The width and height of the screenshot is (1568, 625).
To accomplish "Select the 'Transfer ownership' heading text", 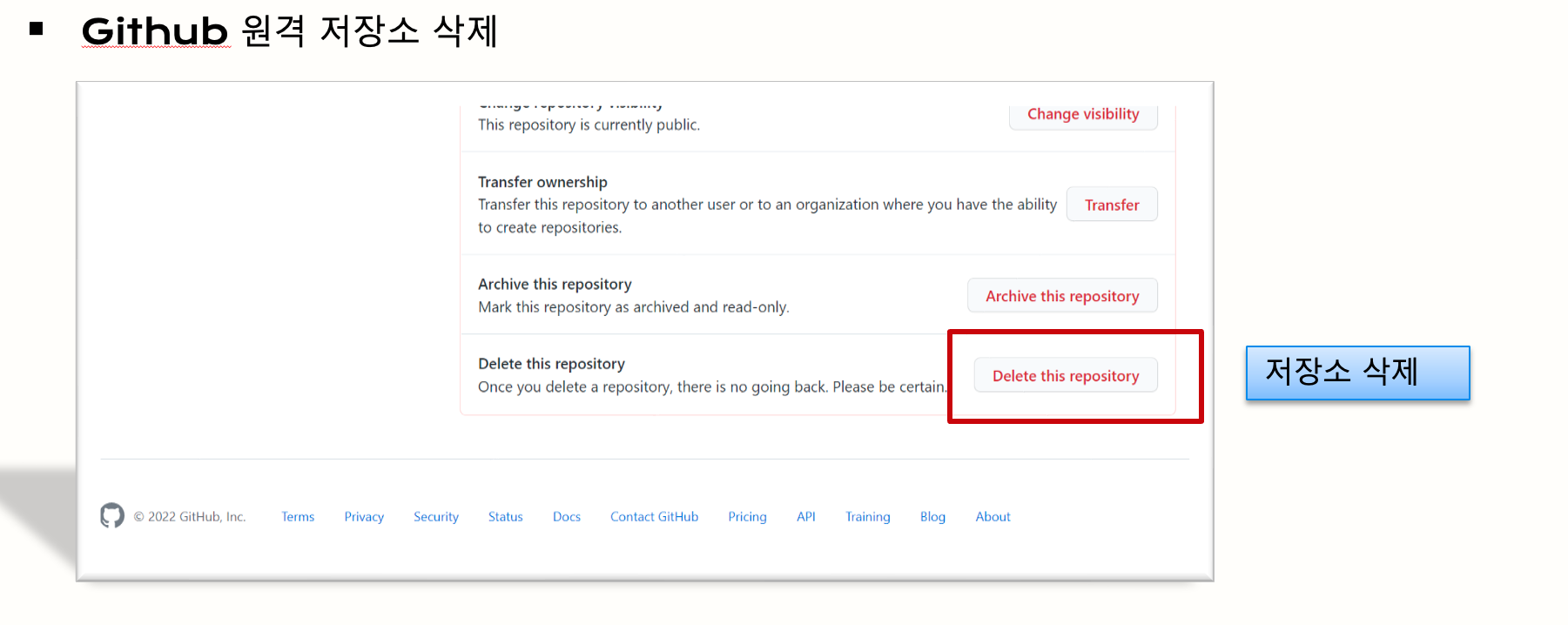I will click(x=542, y=182).
